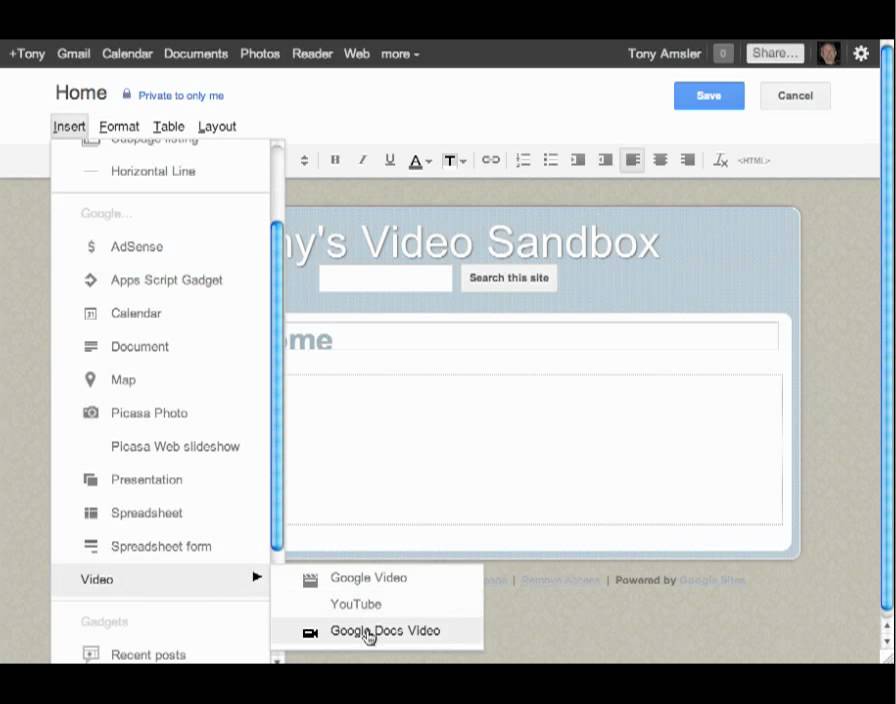
Task: Toggle bold formatting in toolbar
Action: click(x=335, y=160)
